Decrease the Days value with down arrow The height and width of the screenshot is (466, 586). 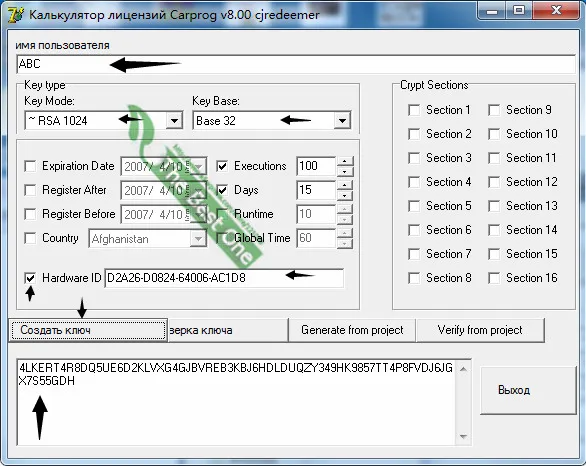pos(345,195)
